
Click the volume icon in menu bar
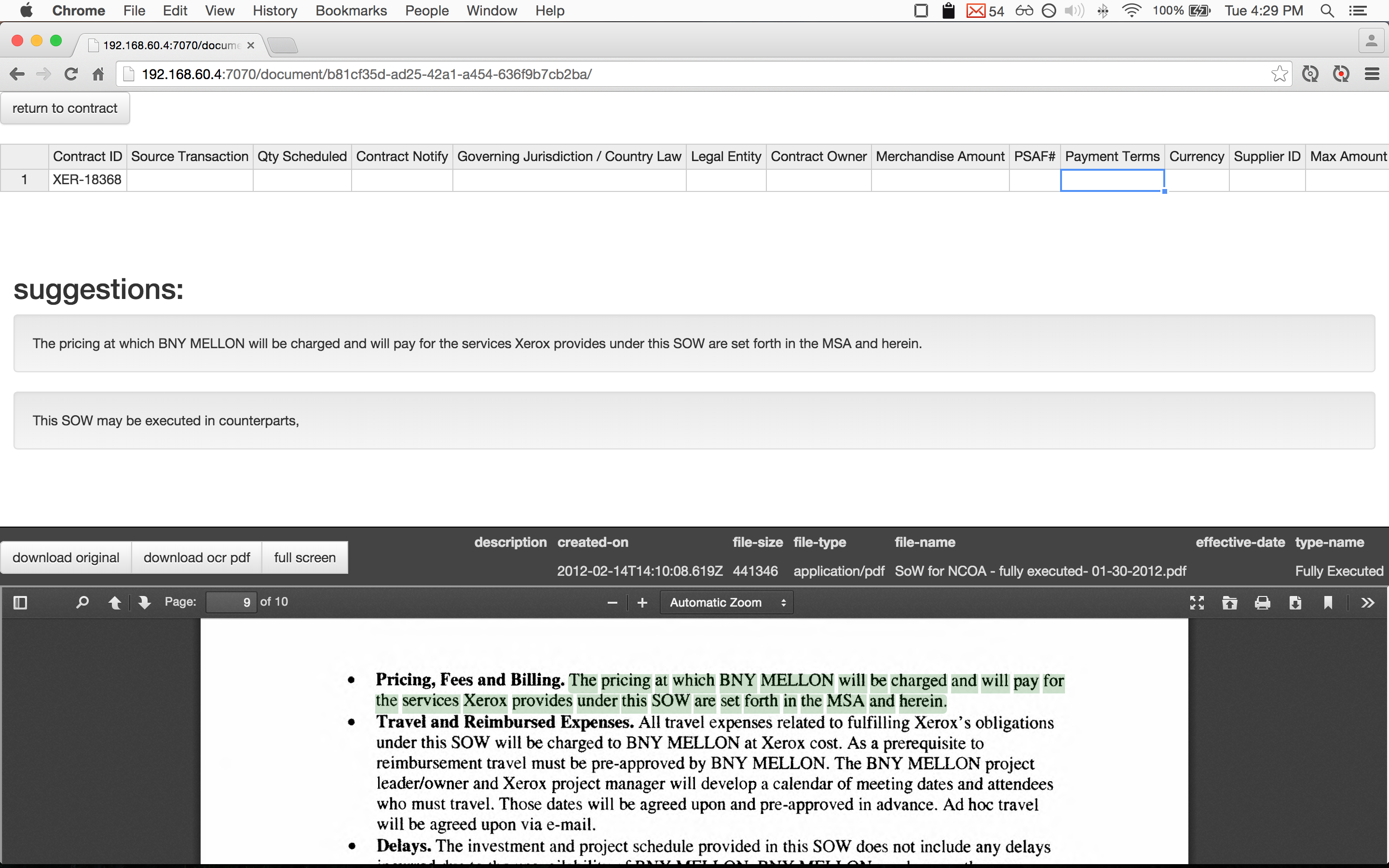(x=1074, y=11)
